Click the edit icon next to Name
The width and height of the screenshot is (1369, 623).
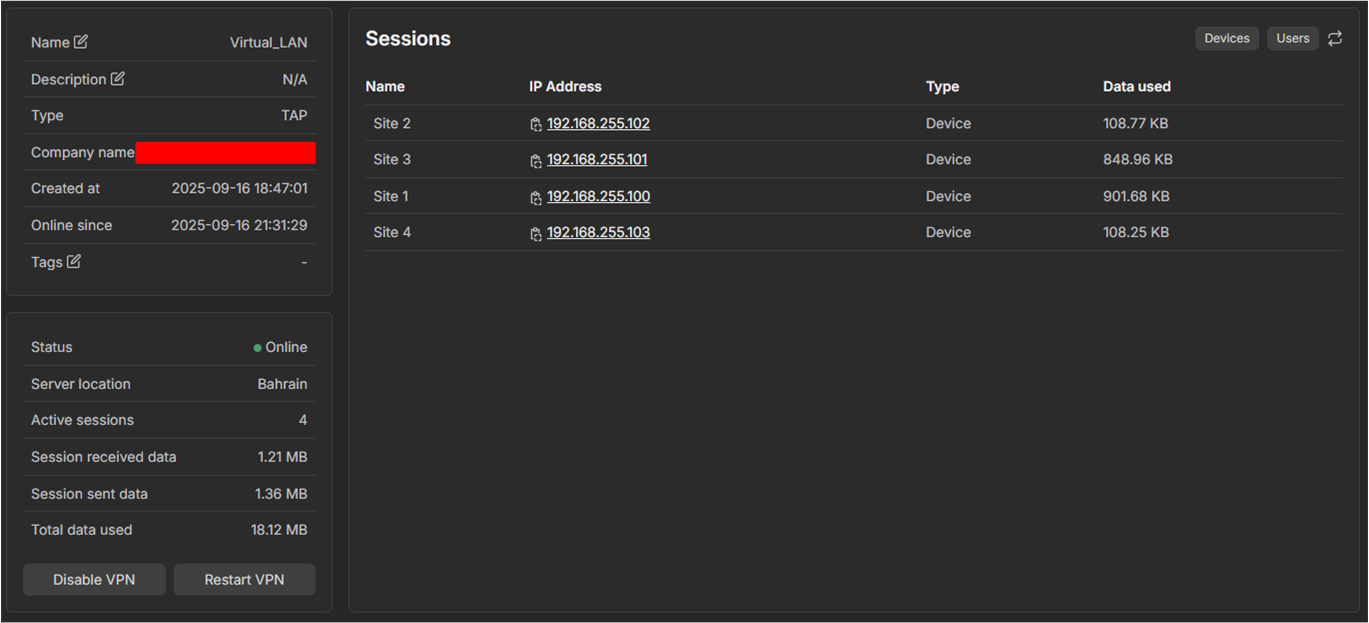pyautogui.click(x=81, y=42)
